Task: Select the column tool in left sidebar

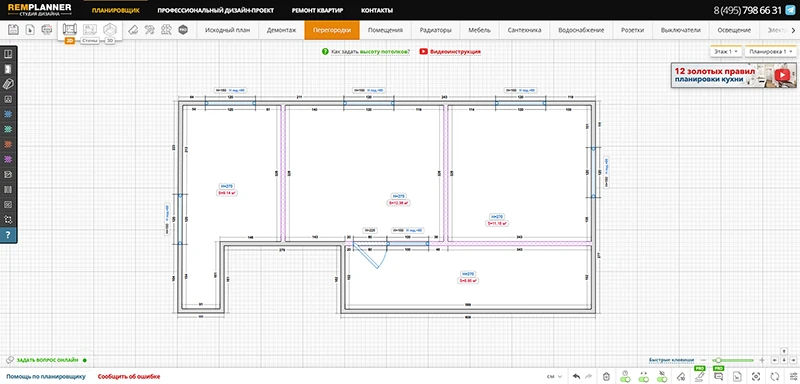Action: coord(8,190)
